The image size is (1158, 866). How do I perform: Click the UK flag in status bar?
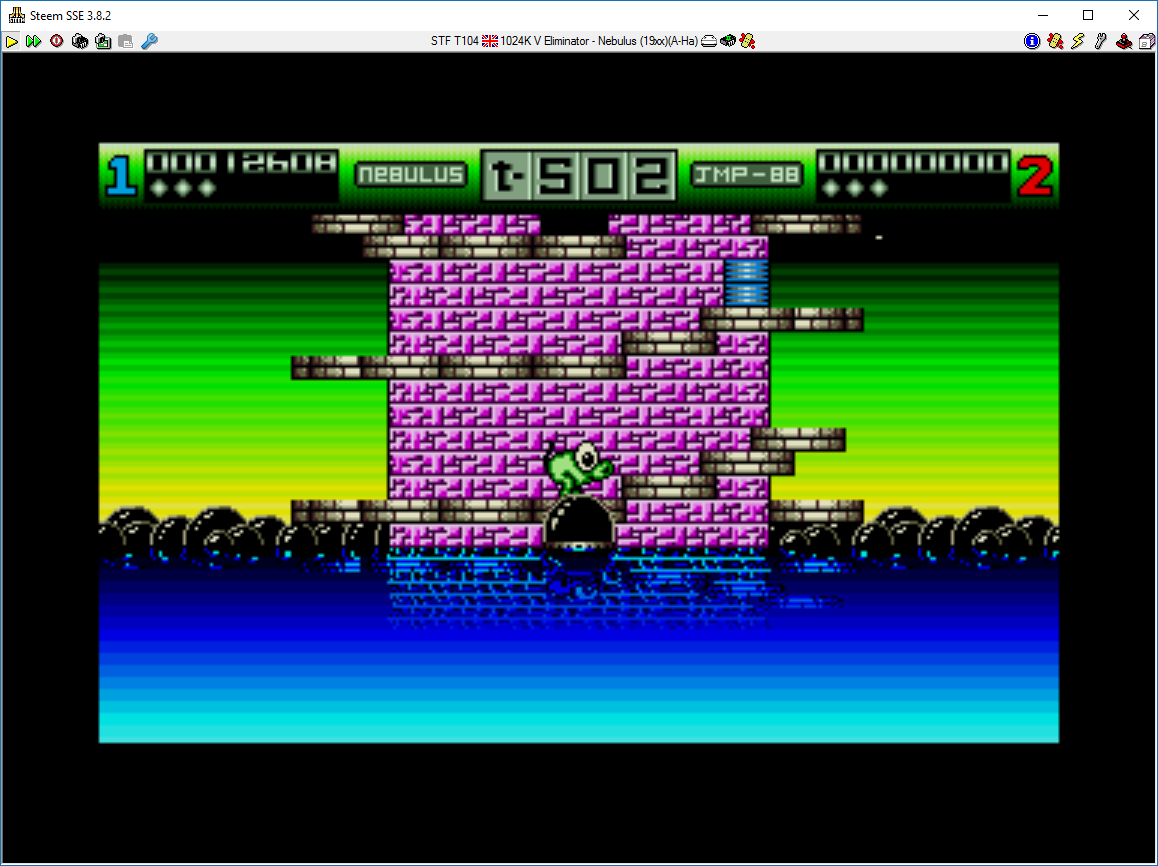490,41
